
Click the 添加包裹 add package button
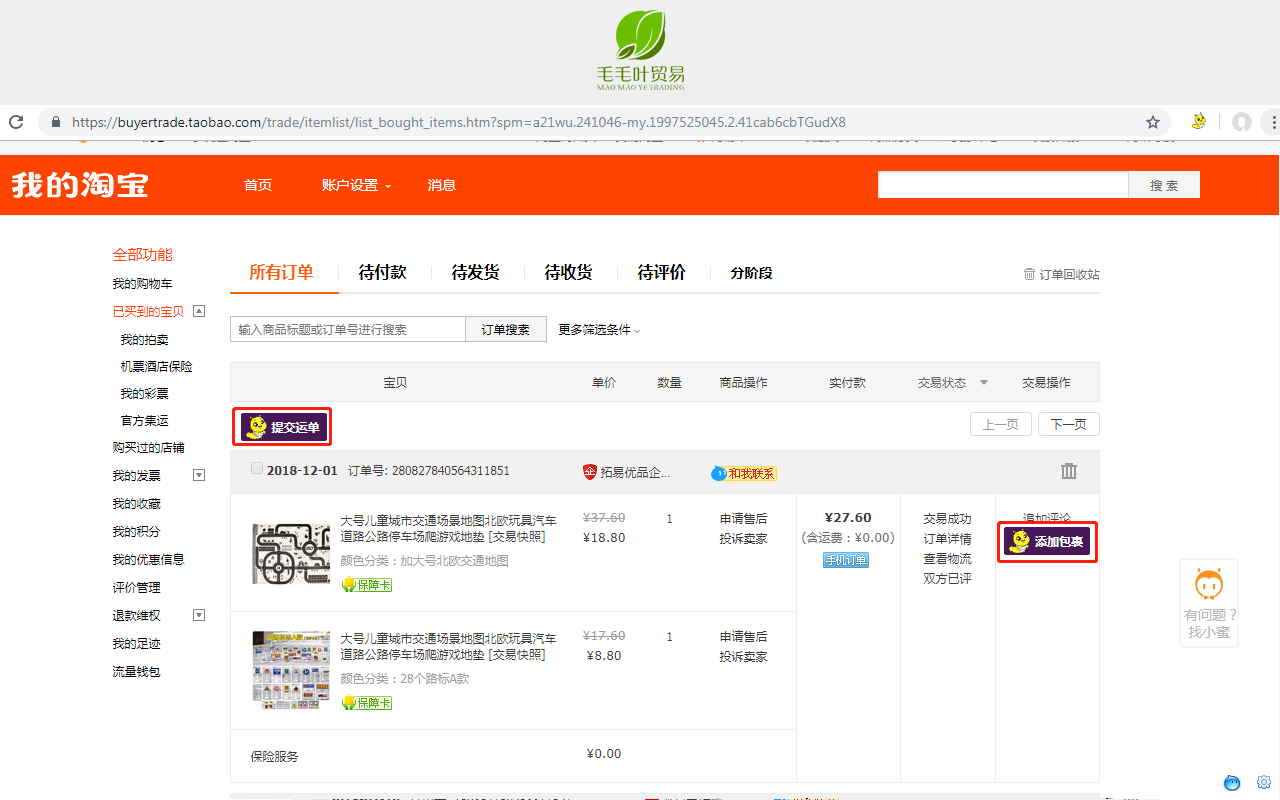pos(1047,541)
